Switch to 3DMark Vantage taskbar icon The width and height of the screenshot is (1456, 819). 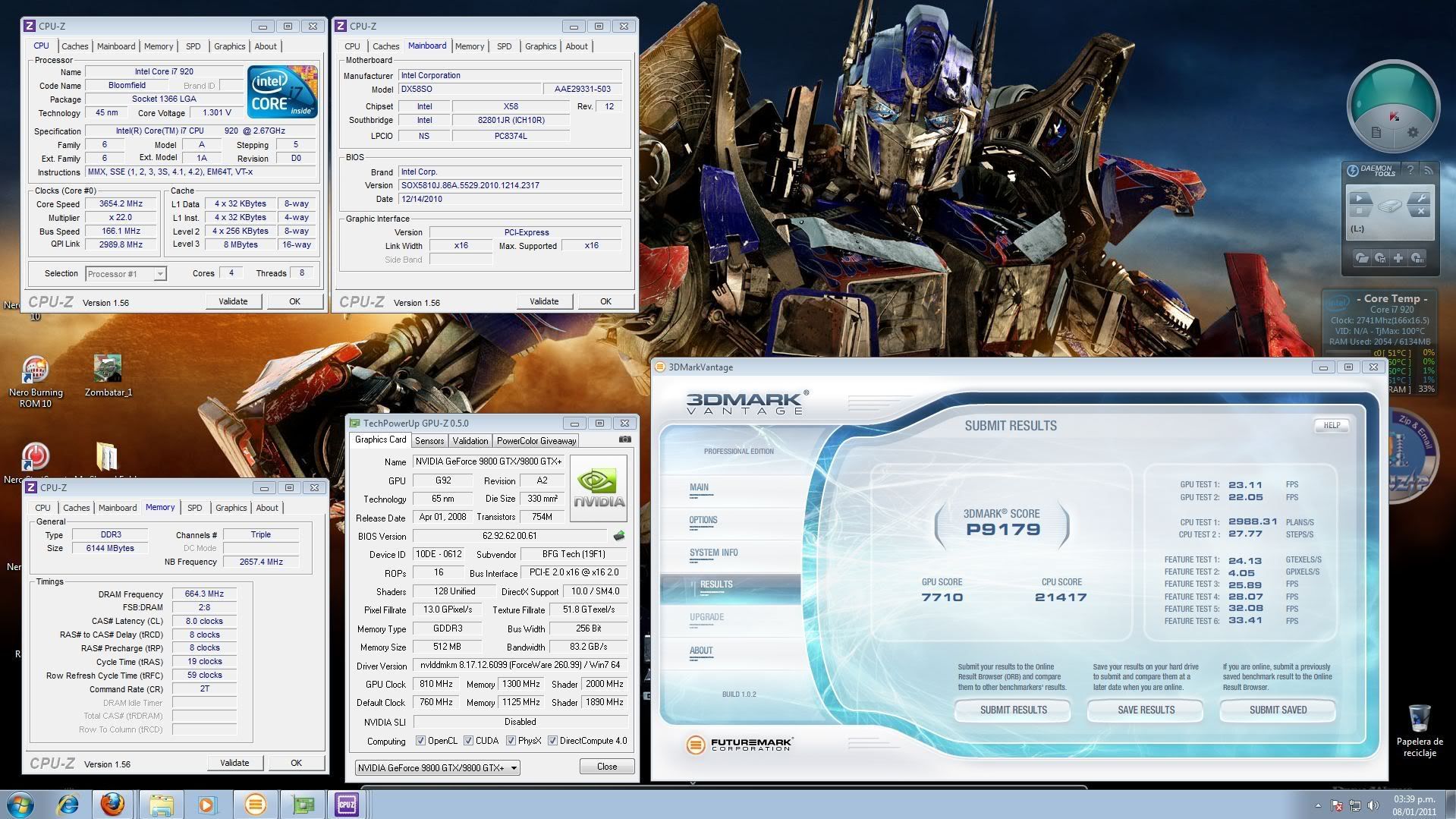255,804
